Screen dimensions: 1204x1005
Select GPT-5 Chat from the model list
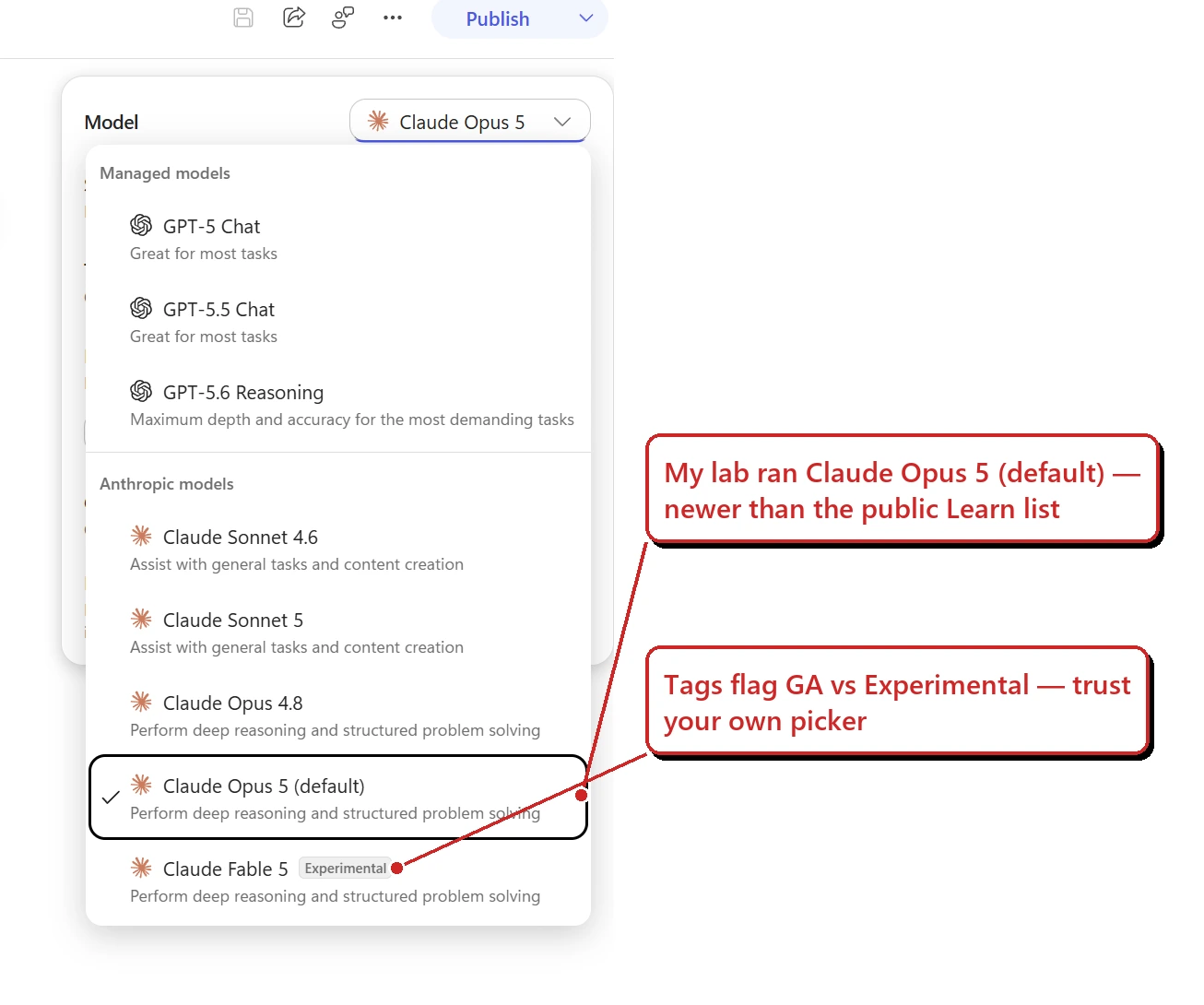(338, 239)
